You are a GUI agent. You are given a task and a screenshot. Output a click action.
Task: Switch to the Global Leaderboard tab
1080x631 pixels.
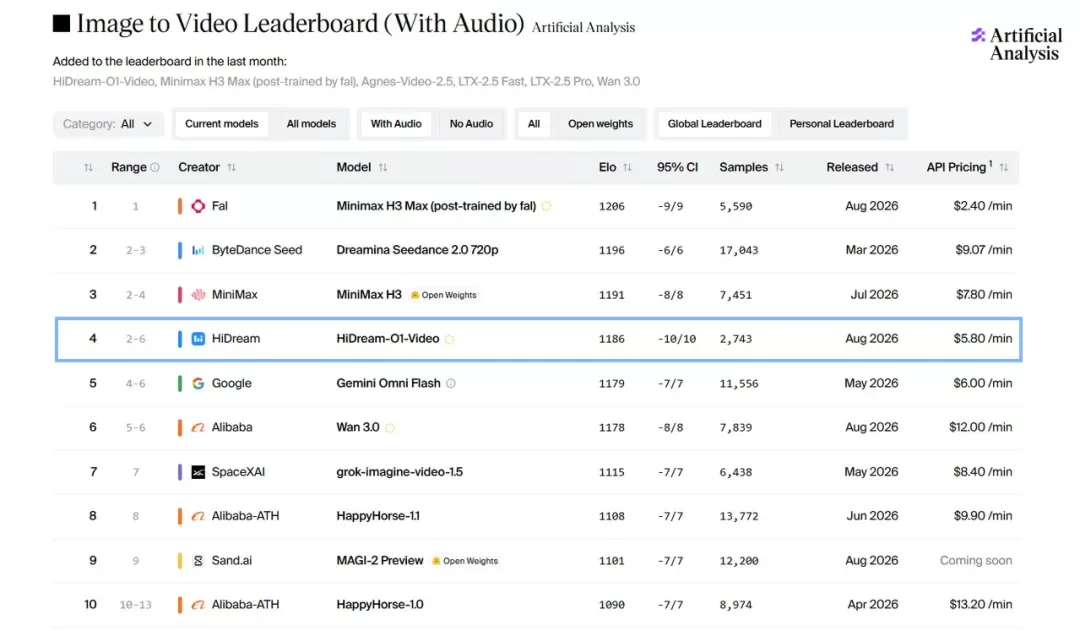[x=714, y=124]
